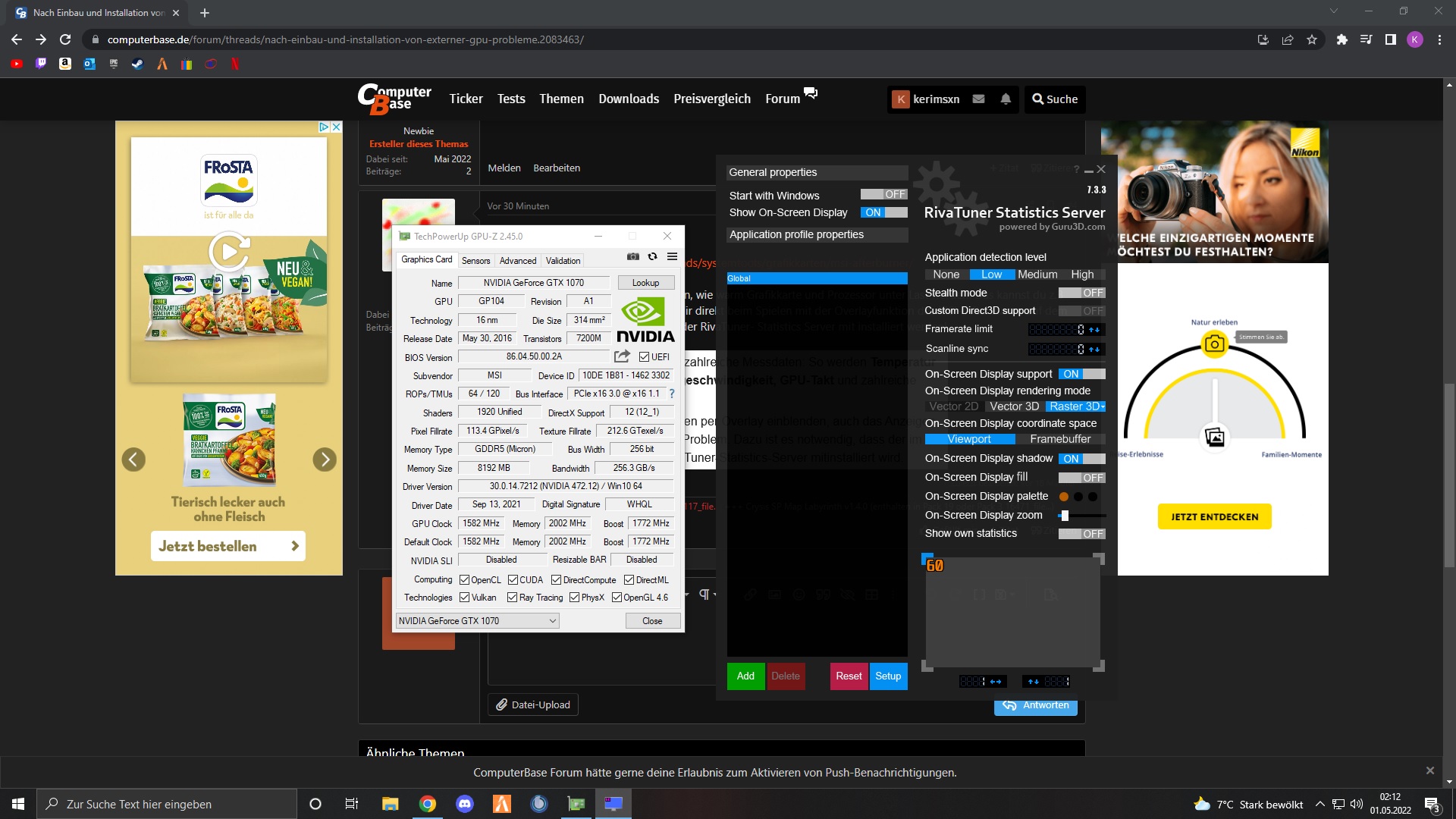Viewport: 1456px width, 819px height.
Task: Open the Downloads menu on ComputerBase
Action: point(628,99)
